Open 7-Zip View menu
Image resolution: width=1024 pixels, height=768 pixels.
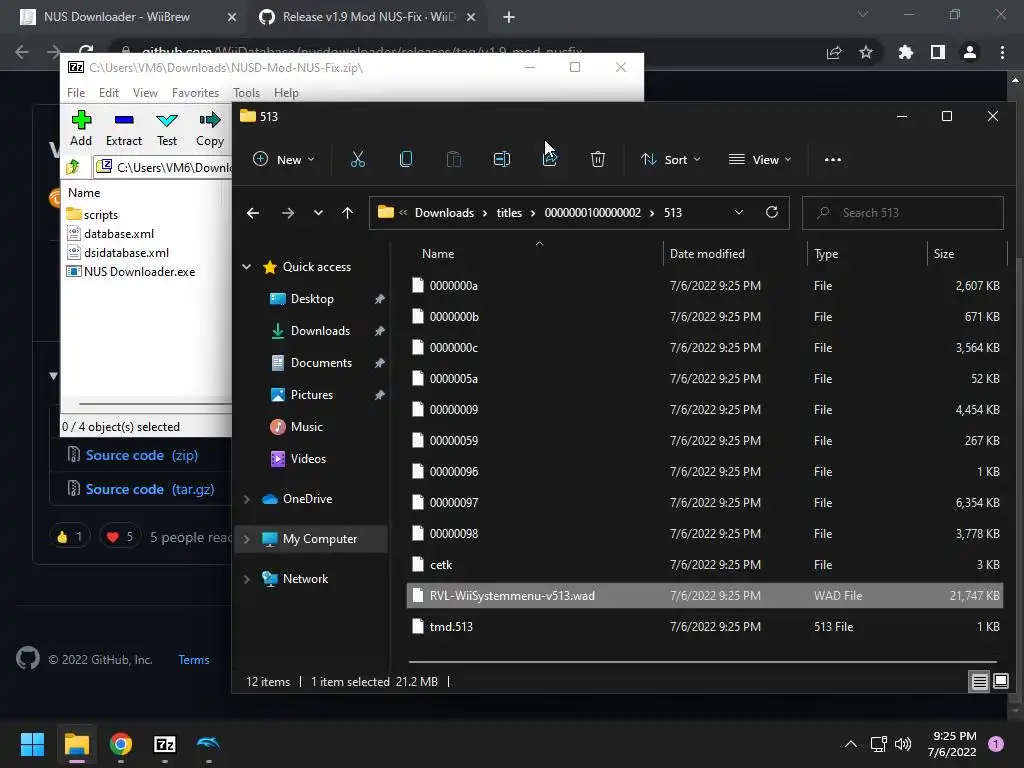pos(145,93)
